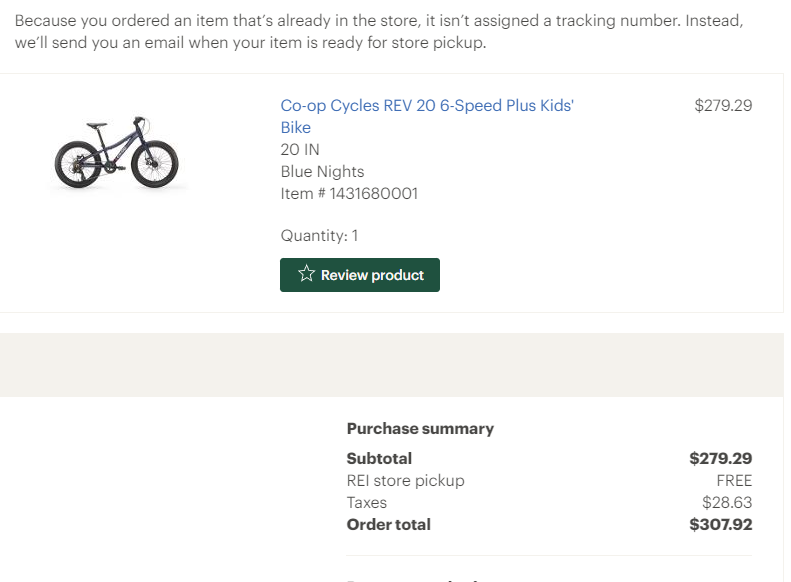Click the Blue Nights color name
The height and width of the screenshot is (582, 791).
[322, 171]
